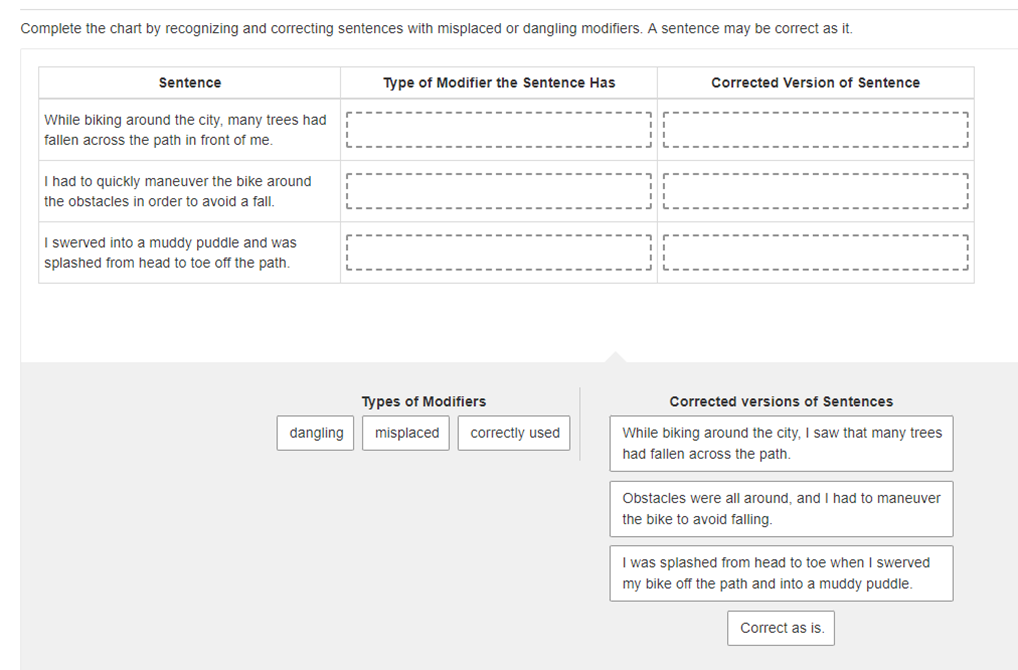This screenshot has height=670, width=1018.
Task: Click corrected version box for muddy puddle sentence
Action: [815, 253]
